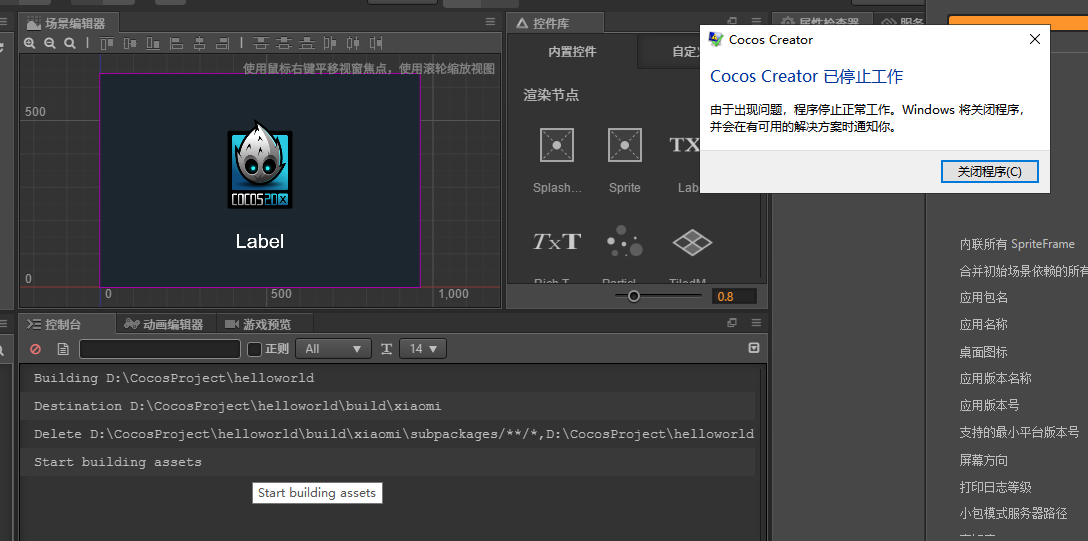Viewport: 1088px width, 541px height.
Task: Click the 应用版本号 setting label
Action: (989, 406)
